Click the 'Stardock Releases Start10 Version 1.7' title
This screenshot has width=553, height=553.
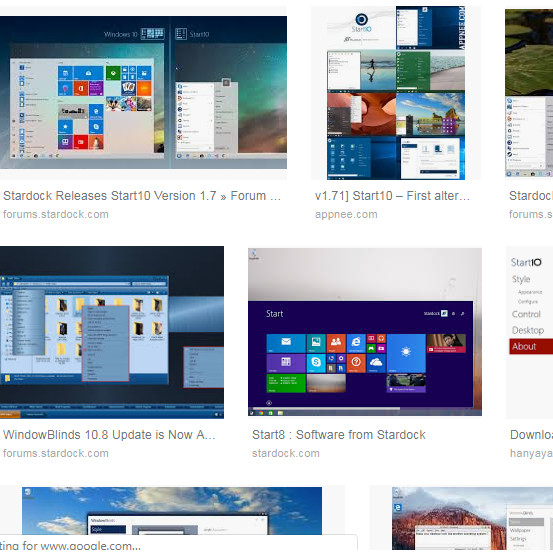pos(142,196)
